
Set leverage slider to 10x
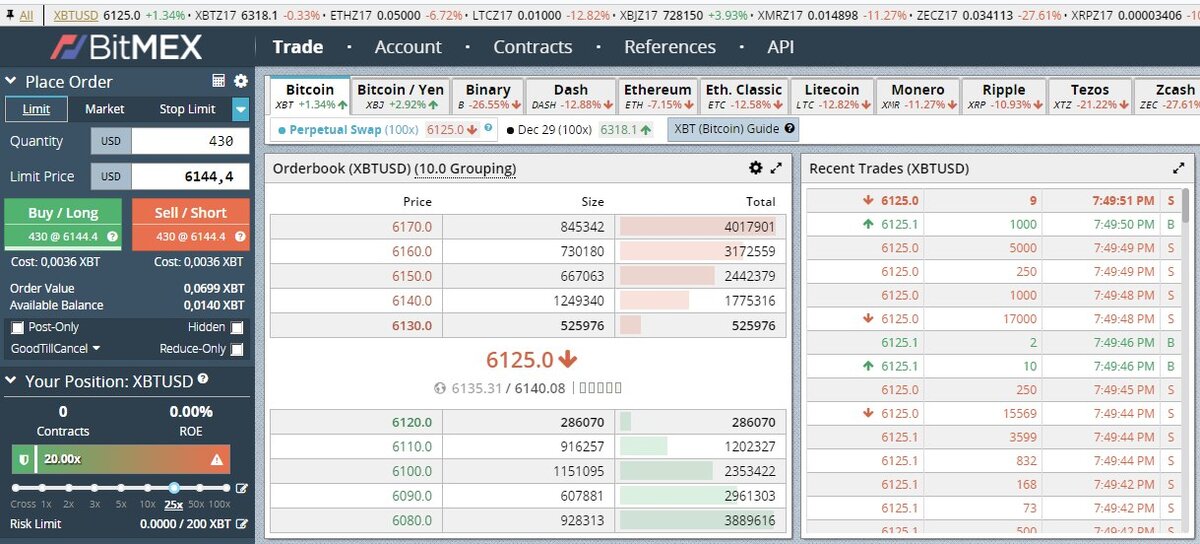point(147,489)
